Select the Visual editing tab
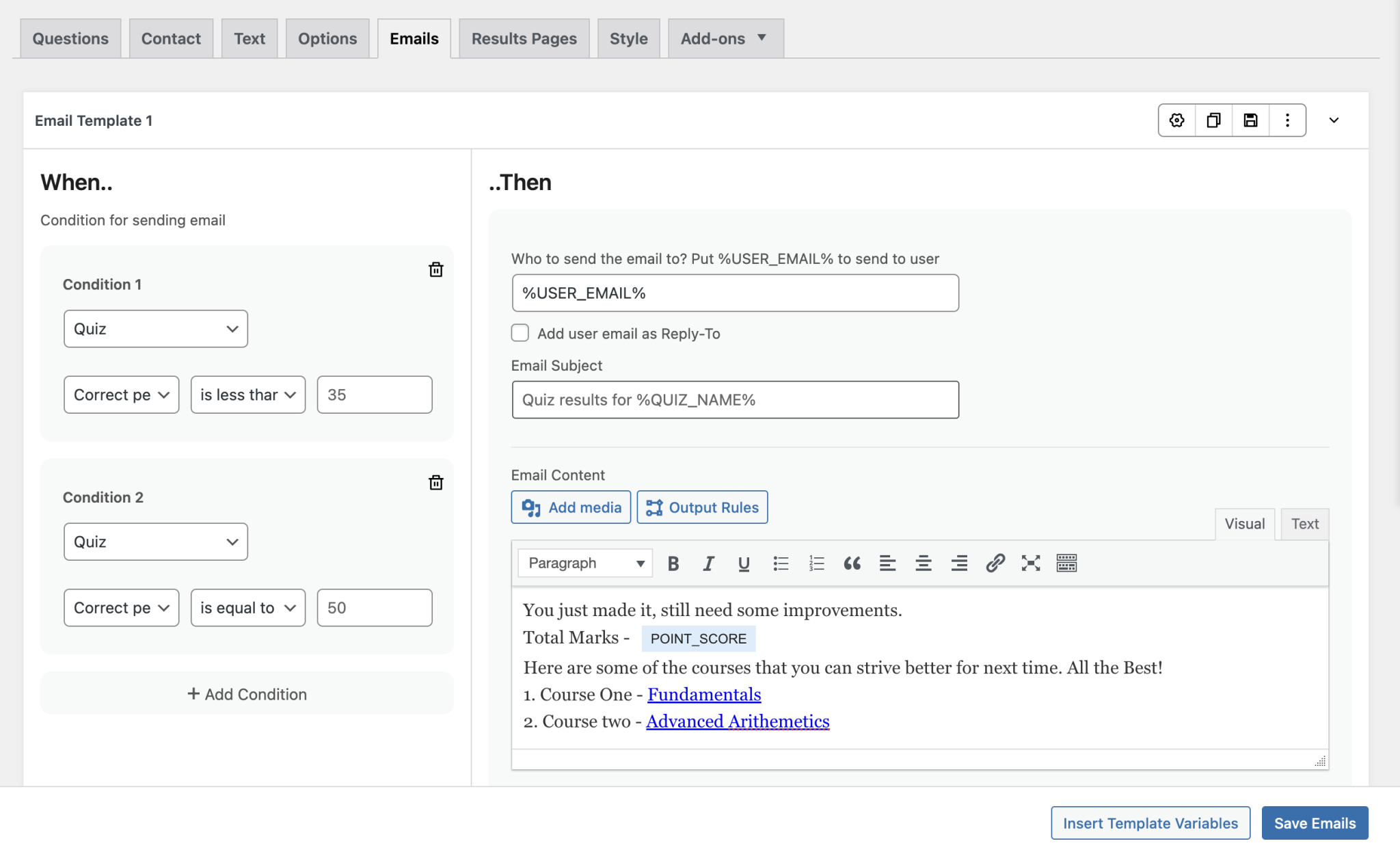This screenshot has width=1400, height=852. coord(1244,524)
